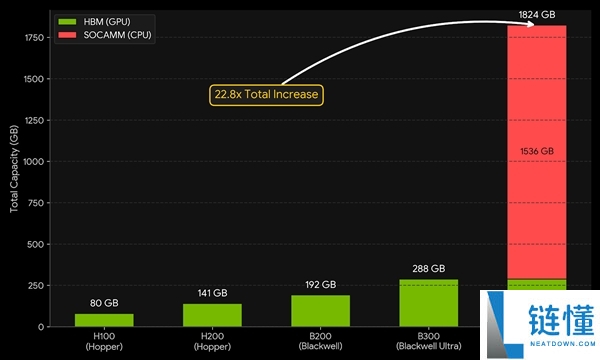Click the "1824 GB" total label

(536, 15)
